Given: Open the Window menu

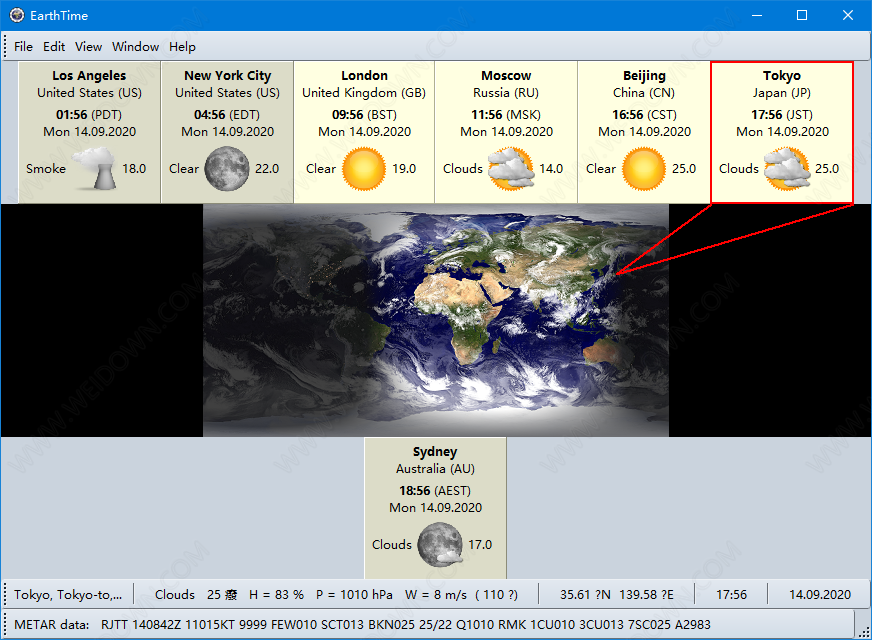Looking at the screenshot, I should 135,47.
